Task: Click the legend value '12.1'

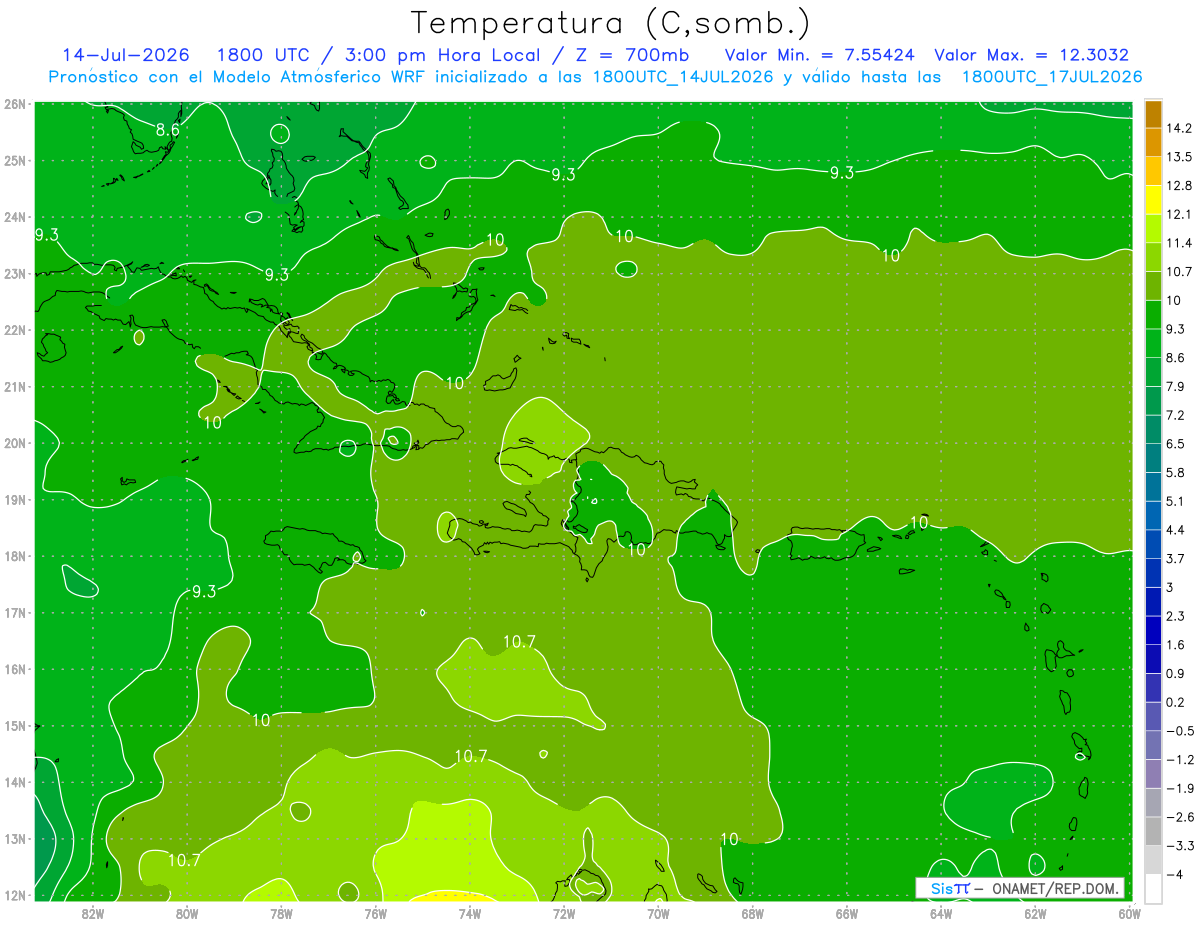Action: (1178, 214)
